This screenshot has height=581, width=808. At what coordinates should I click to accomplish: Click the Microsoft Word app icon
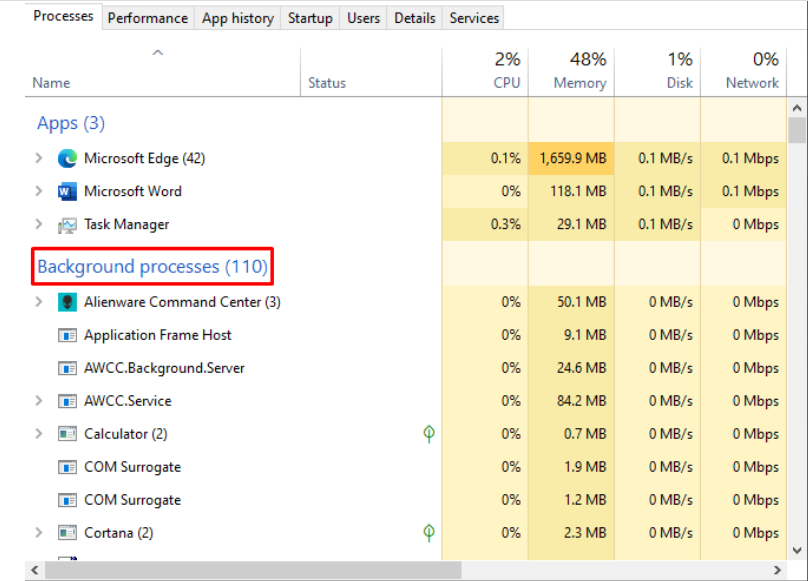click(x=67, y=191)
